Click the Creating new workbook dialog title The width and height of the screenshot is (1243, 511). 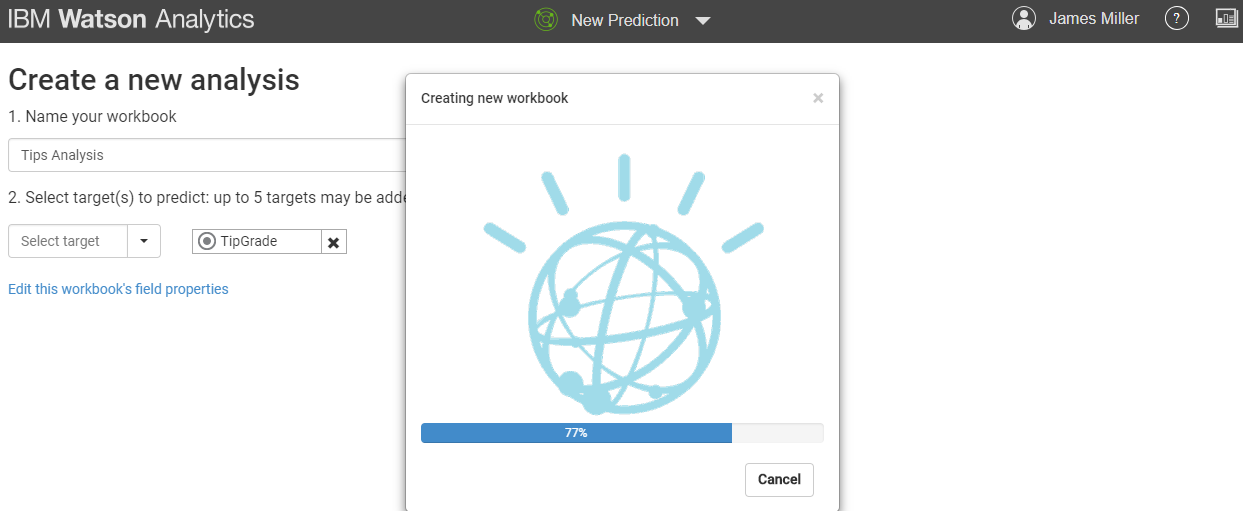click(x=494, y=98)
